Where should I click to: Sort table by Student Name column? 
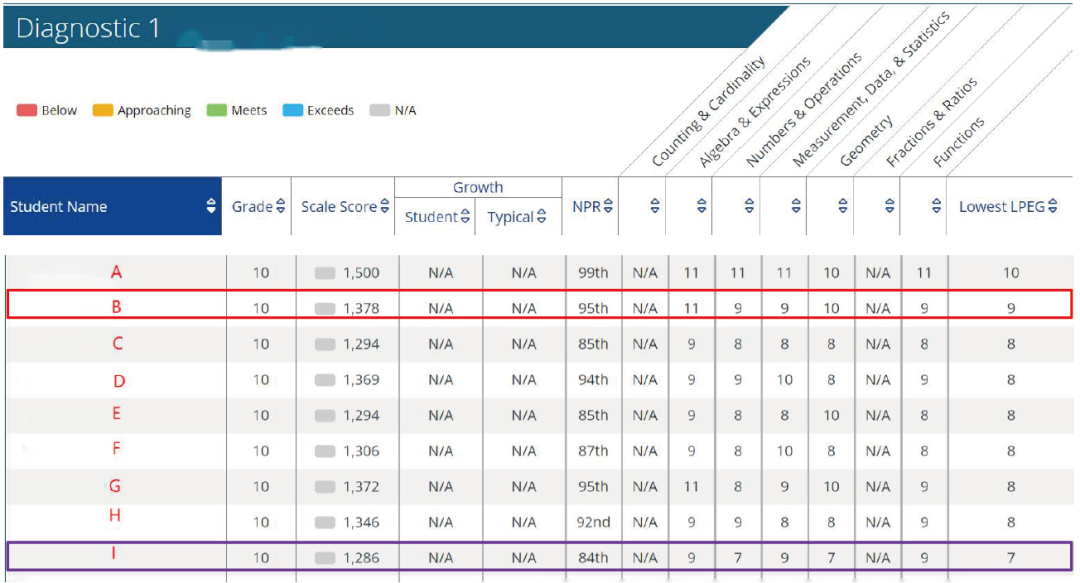pyautogui.click(x=211, y=207)
